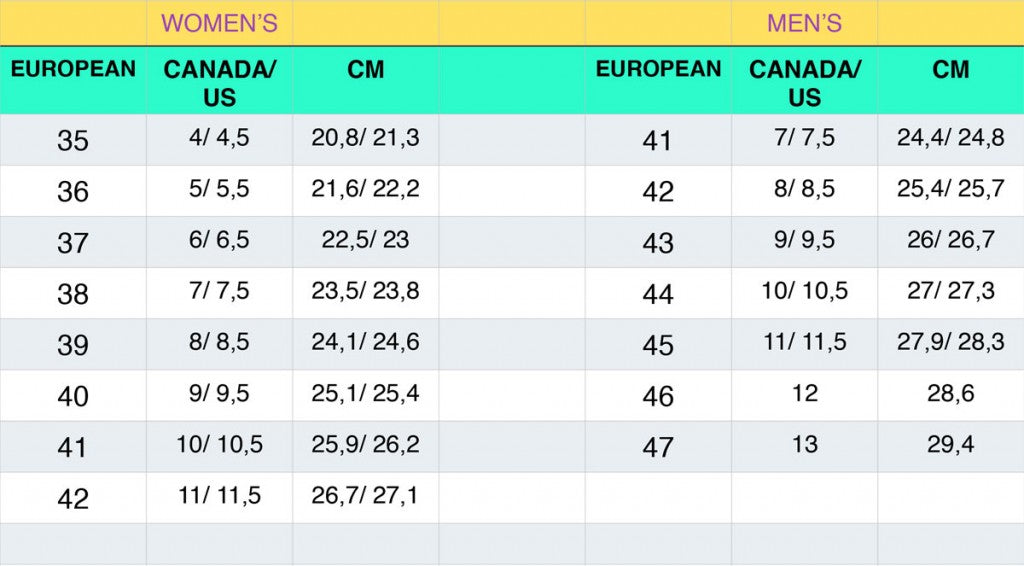The width and height of the screenshot is (1024, 566).
Task: Select European size 46 cell
Action: click(658, 396)
